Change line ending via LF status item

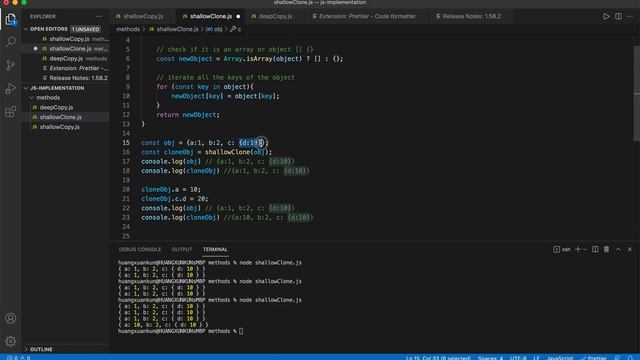536,358
